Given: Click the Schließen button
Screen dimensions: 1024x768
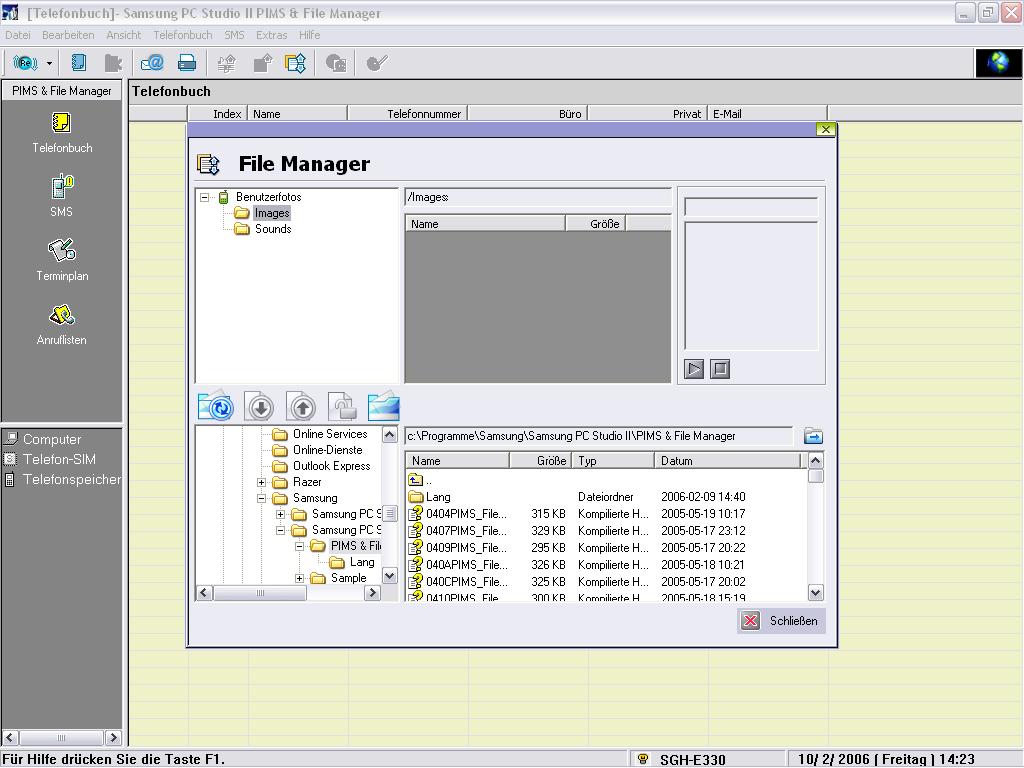Looking at the screenshot, I should pos(782,620).
